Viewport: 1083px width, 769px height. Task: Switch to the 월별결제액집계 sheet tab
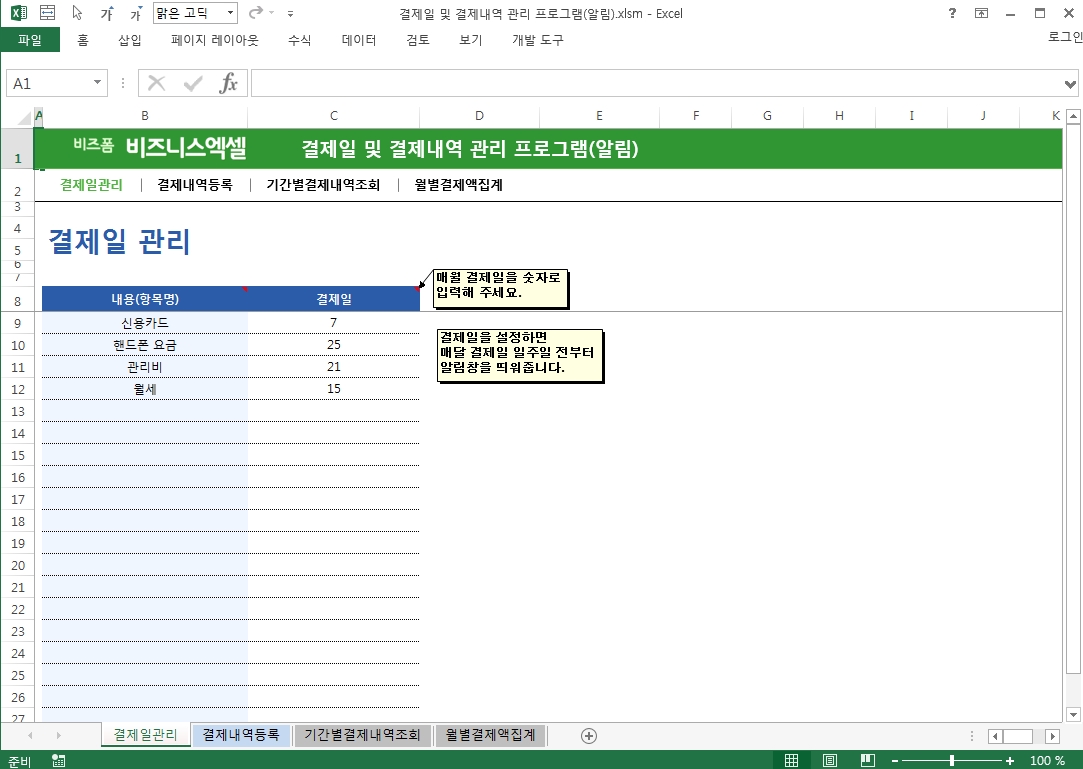[490, 735]
